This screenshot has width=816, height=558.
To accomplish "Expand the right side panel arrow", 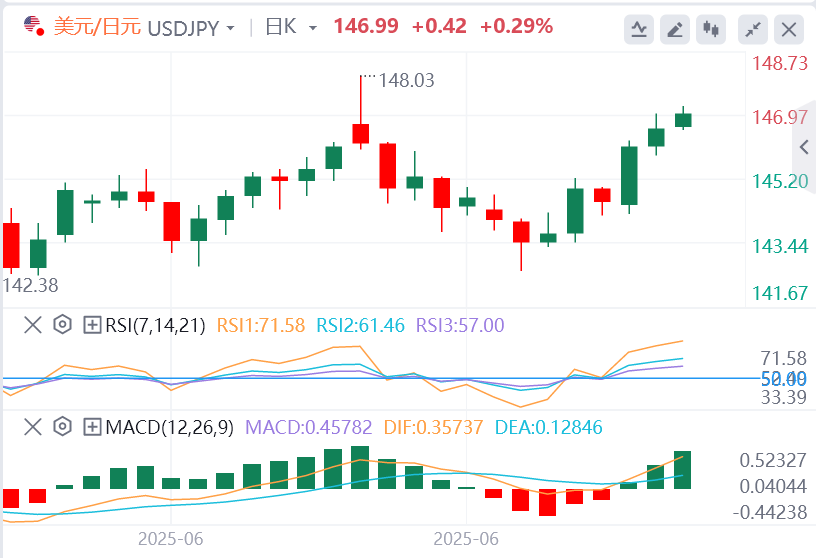I will pos(805,148).
